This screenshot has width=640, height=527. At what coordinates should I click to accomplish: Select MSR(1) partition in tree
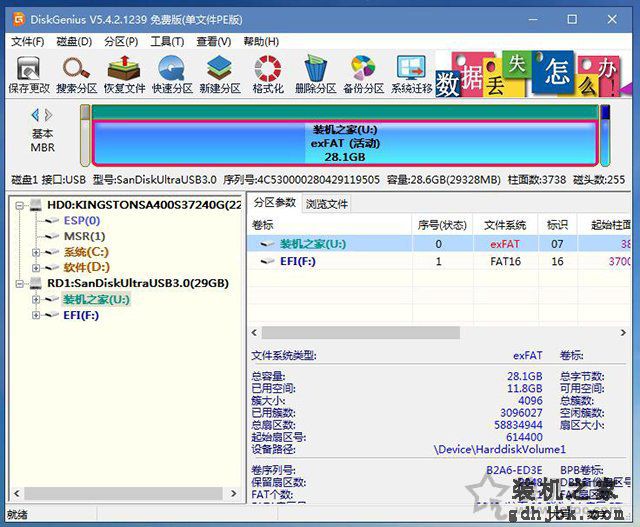tap(84, 236)
